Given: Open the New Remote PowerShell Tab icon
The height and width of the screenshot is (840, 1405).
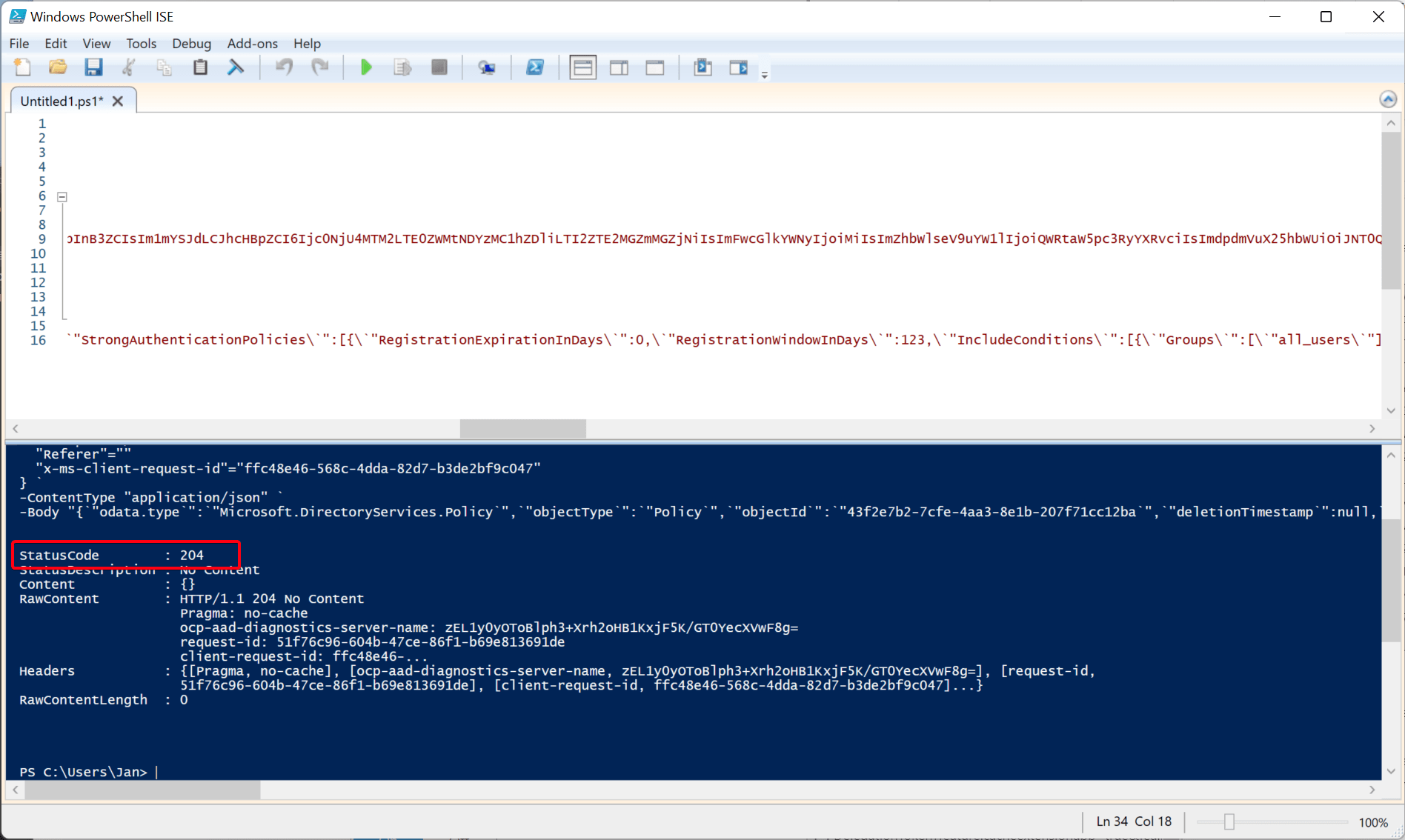Looking at the screenshot, I should pyautogui.click(x=487, y=67).
